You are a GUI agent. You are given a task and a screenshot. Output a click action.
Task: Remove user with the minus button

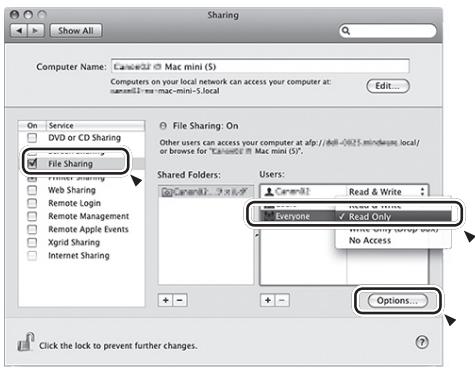click(282, 300)
